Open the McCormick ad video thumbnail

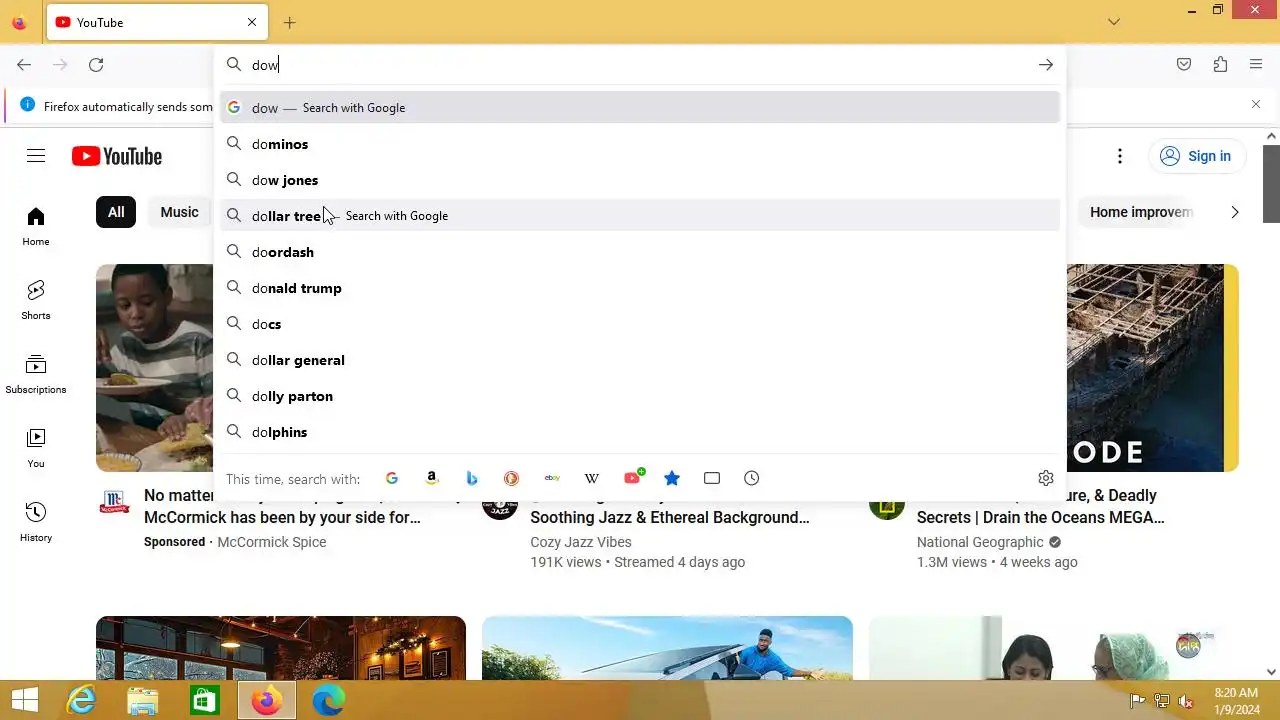[154, 368]
